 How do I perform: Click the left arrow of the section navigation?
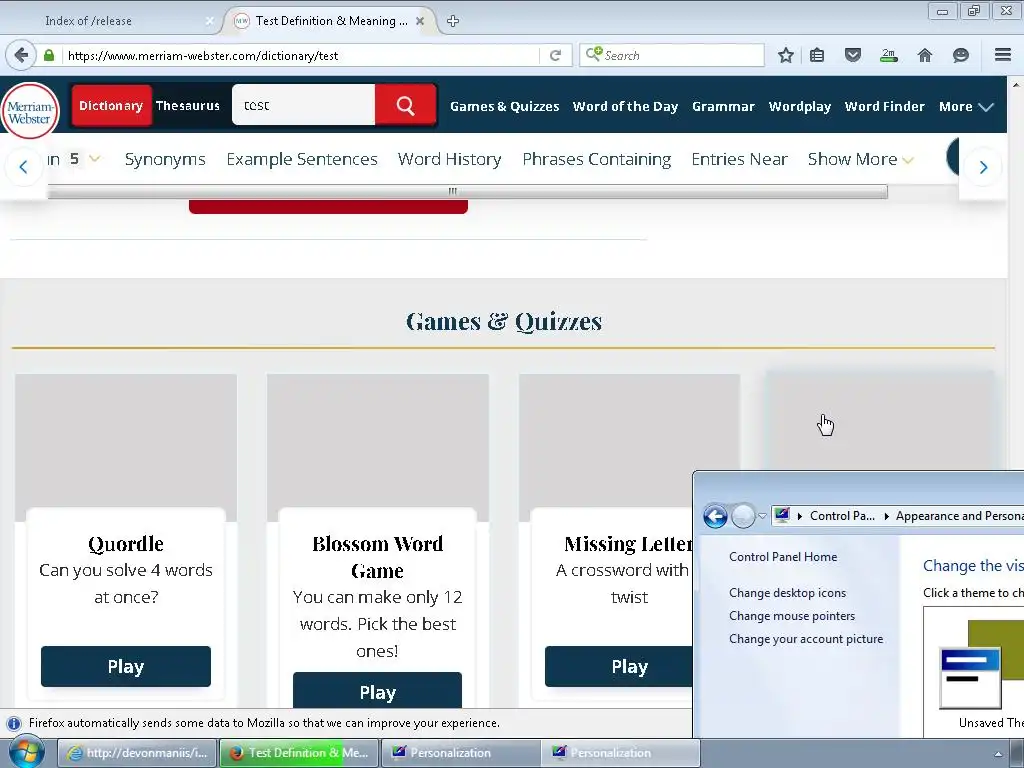coord(24,167)
